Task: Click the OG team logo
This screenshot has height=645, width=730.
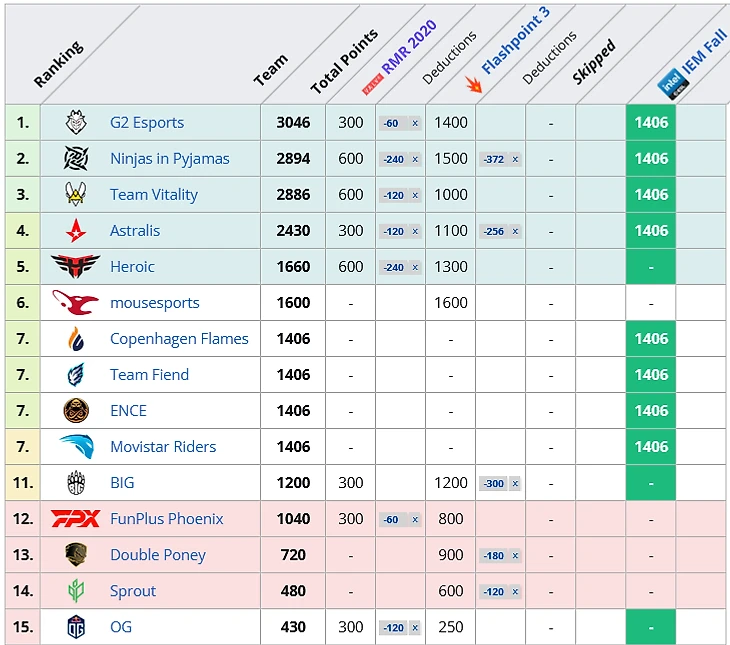Action: 76,627
